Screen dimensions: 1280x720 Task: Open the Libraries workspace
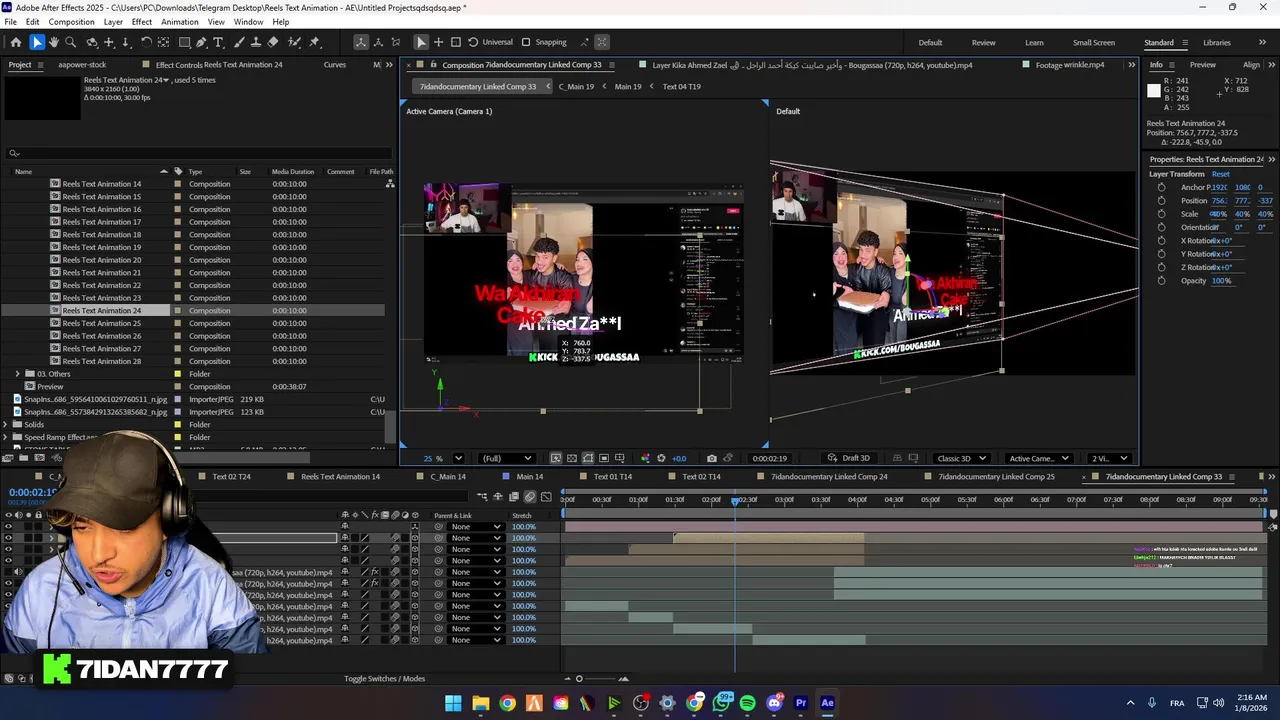[1217, 42]
